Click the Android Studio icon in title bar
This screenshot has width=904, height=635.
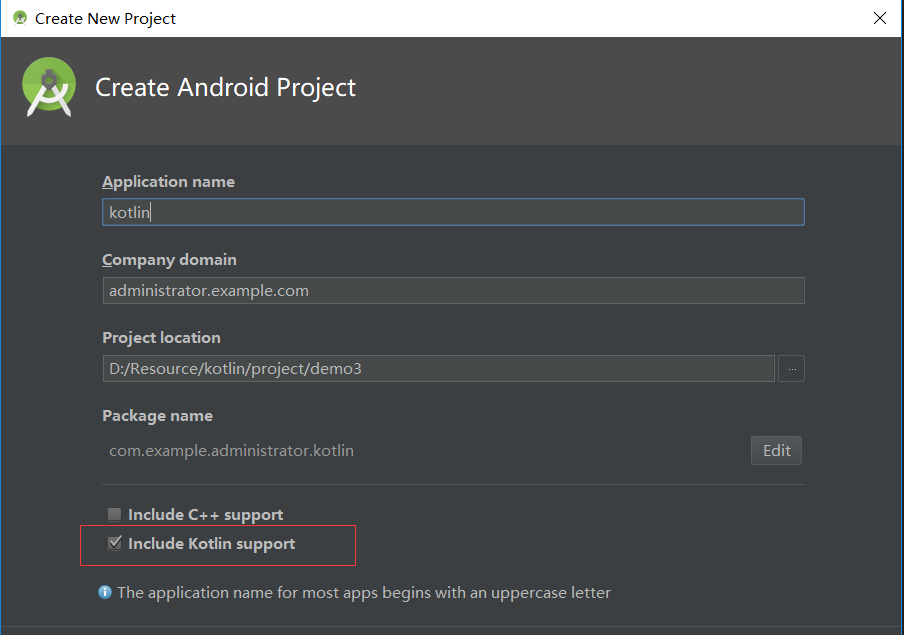[20, 18]
